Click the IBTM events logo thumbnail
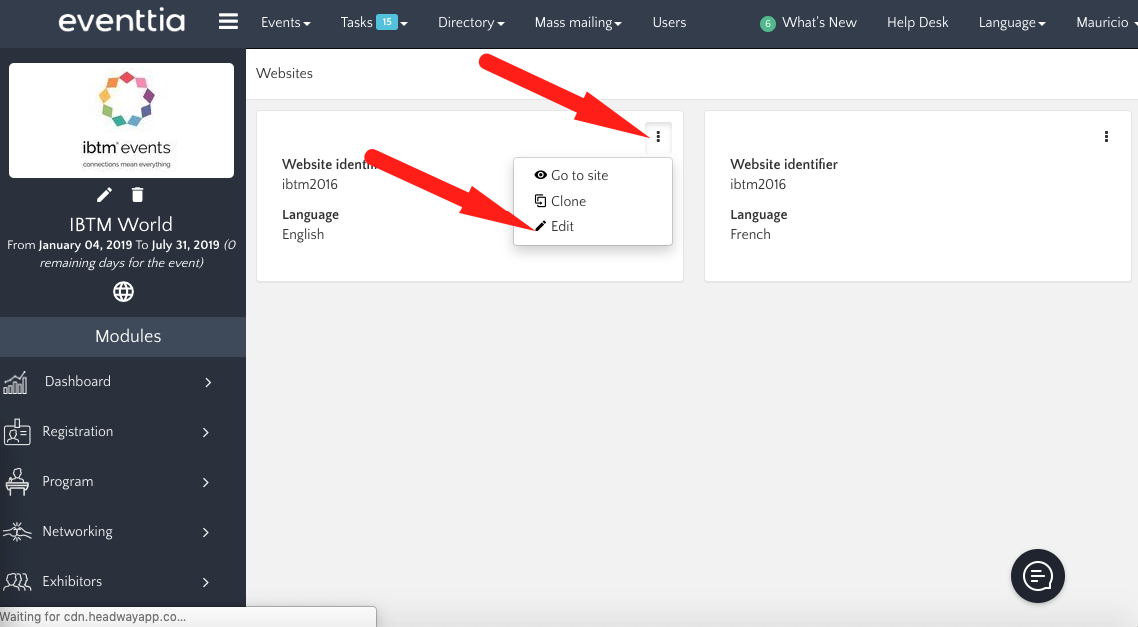Image resolution: width=1138 pixels, height=627 pixels. tap(122, 120)
